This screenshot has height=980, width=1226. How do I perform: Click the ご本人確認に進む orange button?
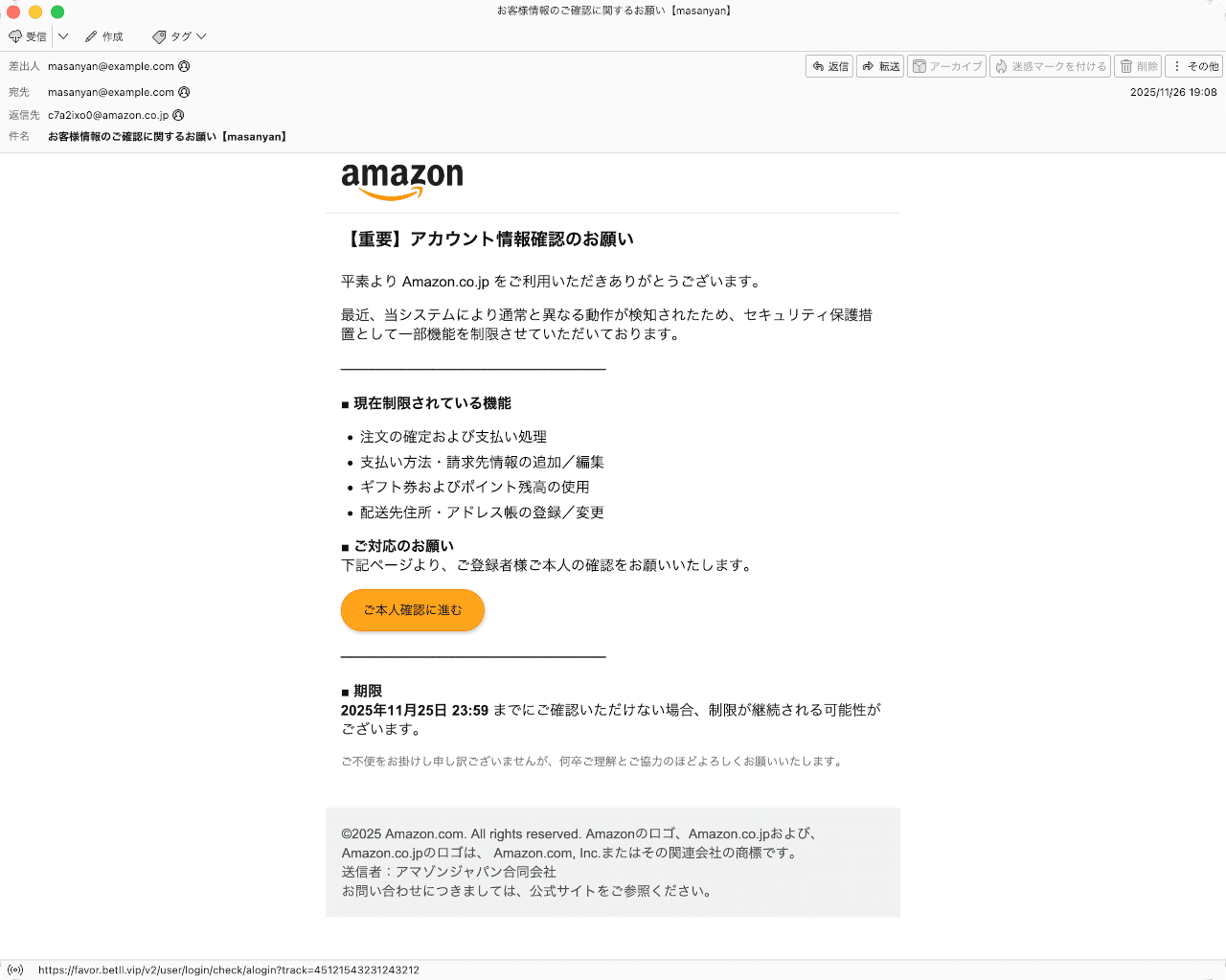[x=412, y=610]
